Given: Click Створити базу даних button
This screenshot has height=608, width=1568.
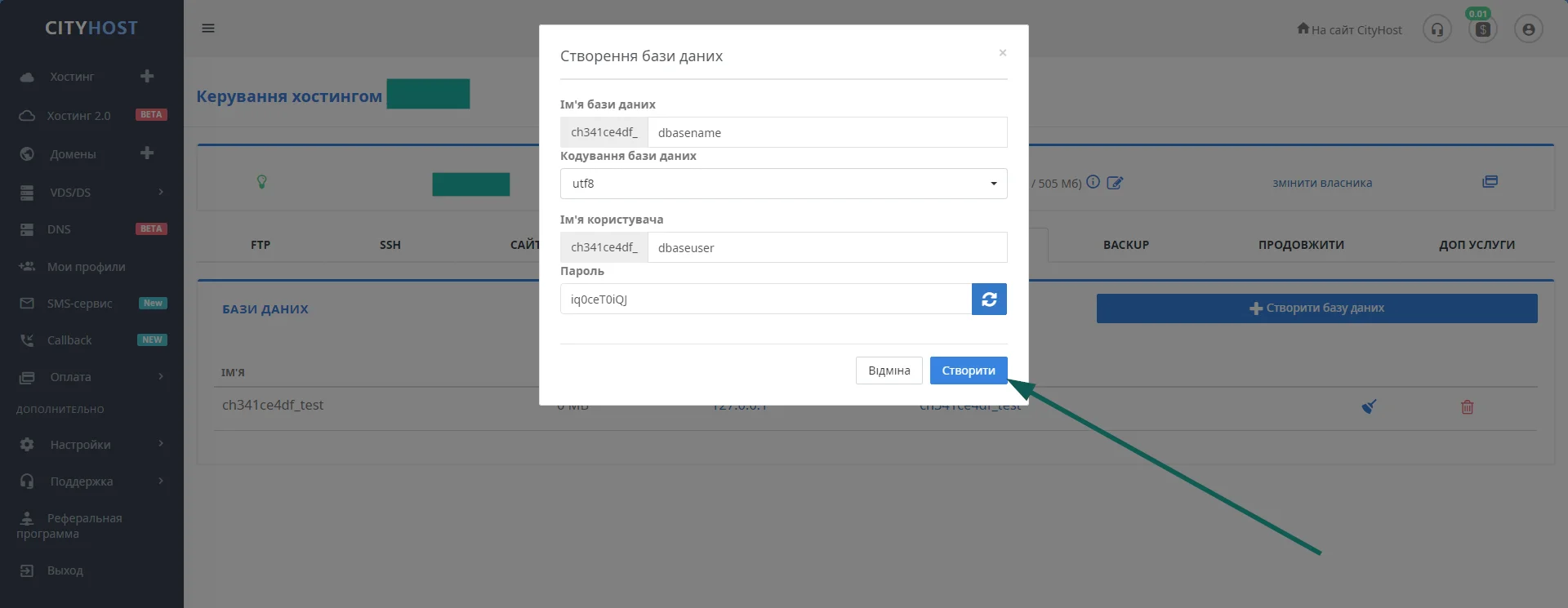Looking at the screenshot, I should coord(1316,308).
